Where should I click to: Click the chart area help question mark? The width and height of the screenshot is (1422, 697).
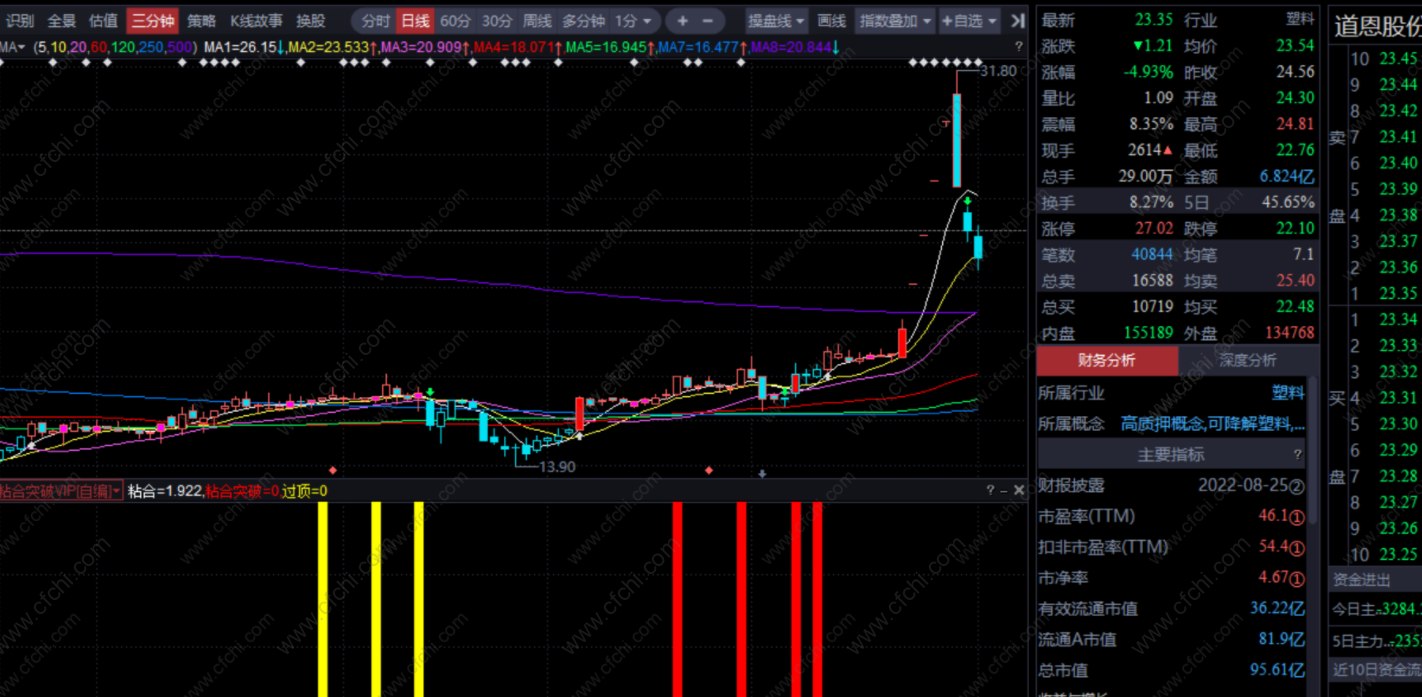1019,46
